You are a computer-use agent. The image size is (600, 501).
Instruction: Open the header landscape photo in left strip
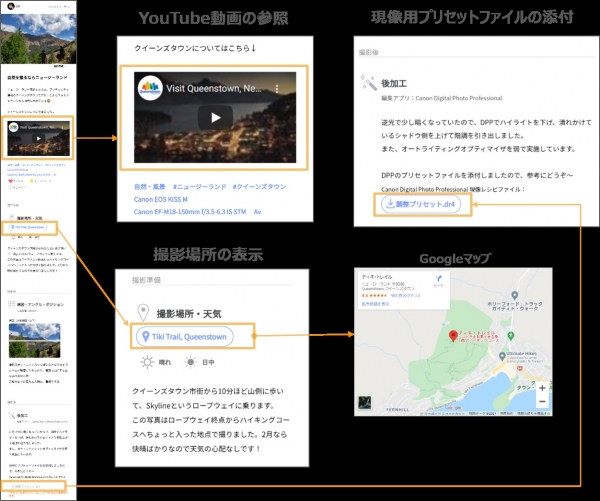coord(38,39)
